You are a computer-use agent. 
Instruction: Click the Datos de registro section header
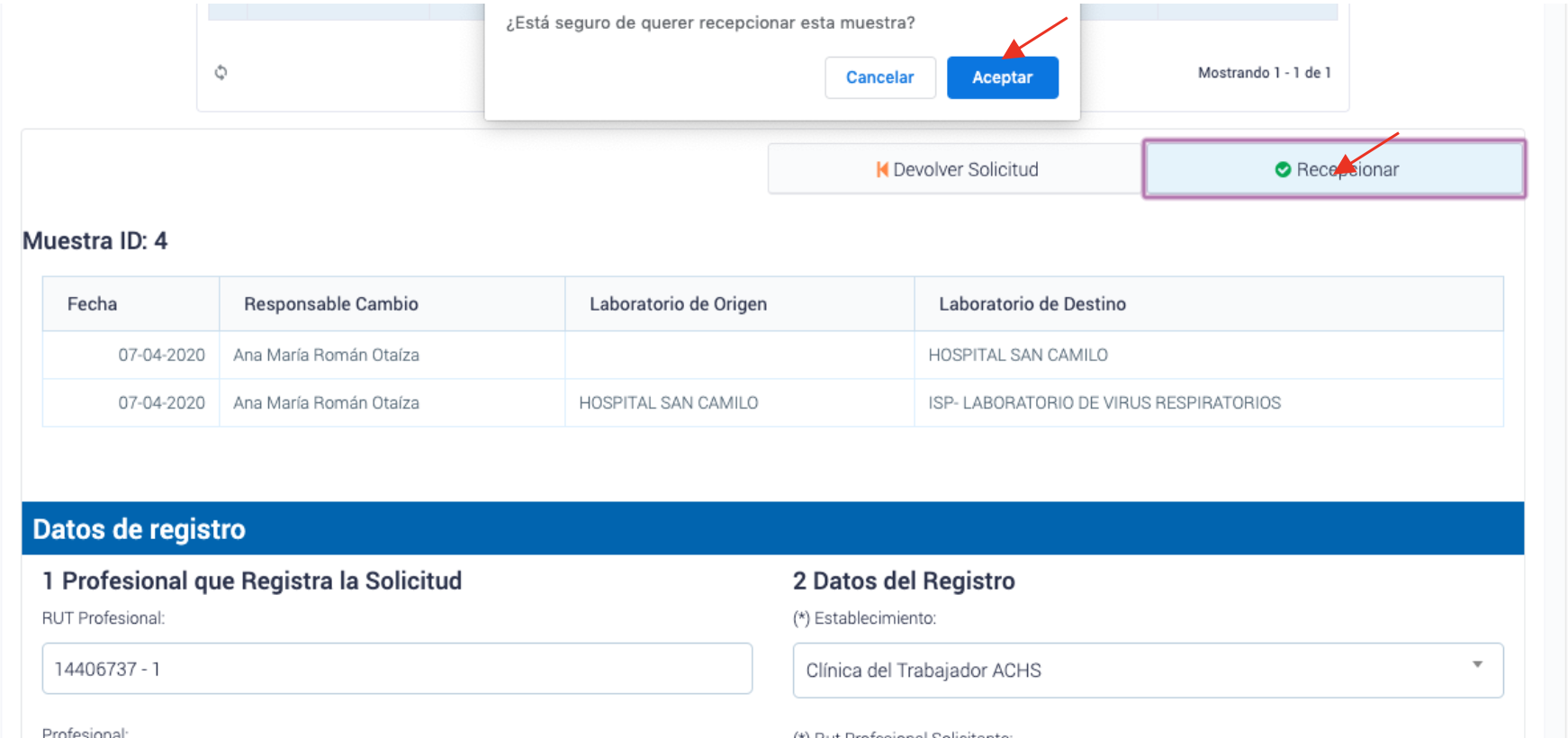(772, 528)
